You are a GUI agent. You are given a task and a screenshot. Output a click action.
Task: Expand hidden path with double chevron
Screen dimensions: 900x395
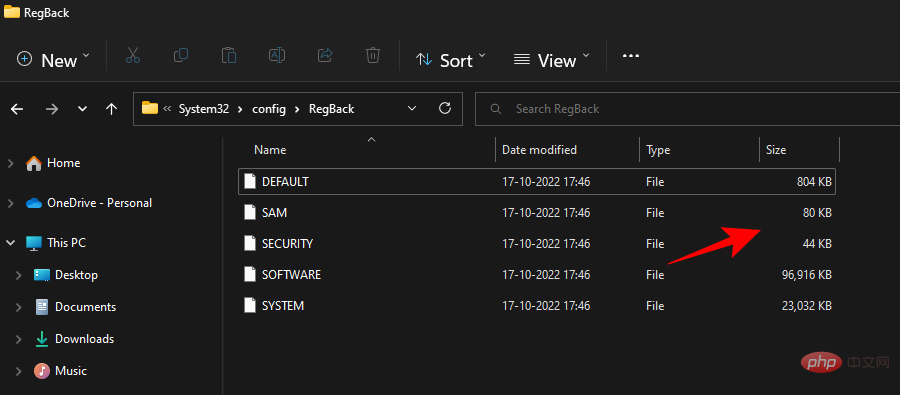click(168, 109)
